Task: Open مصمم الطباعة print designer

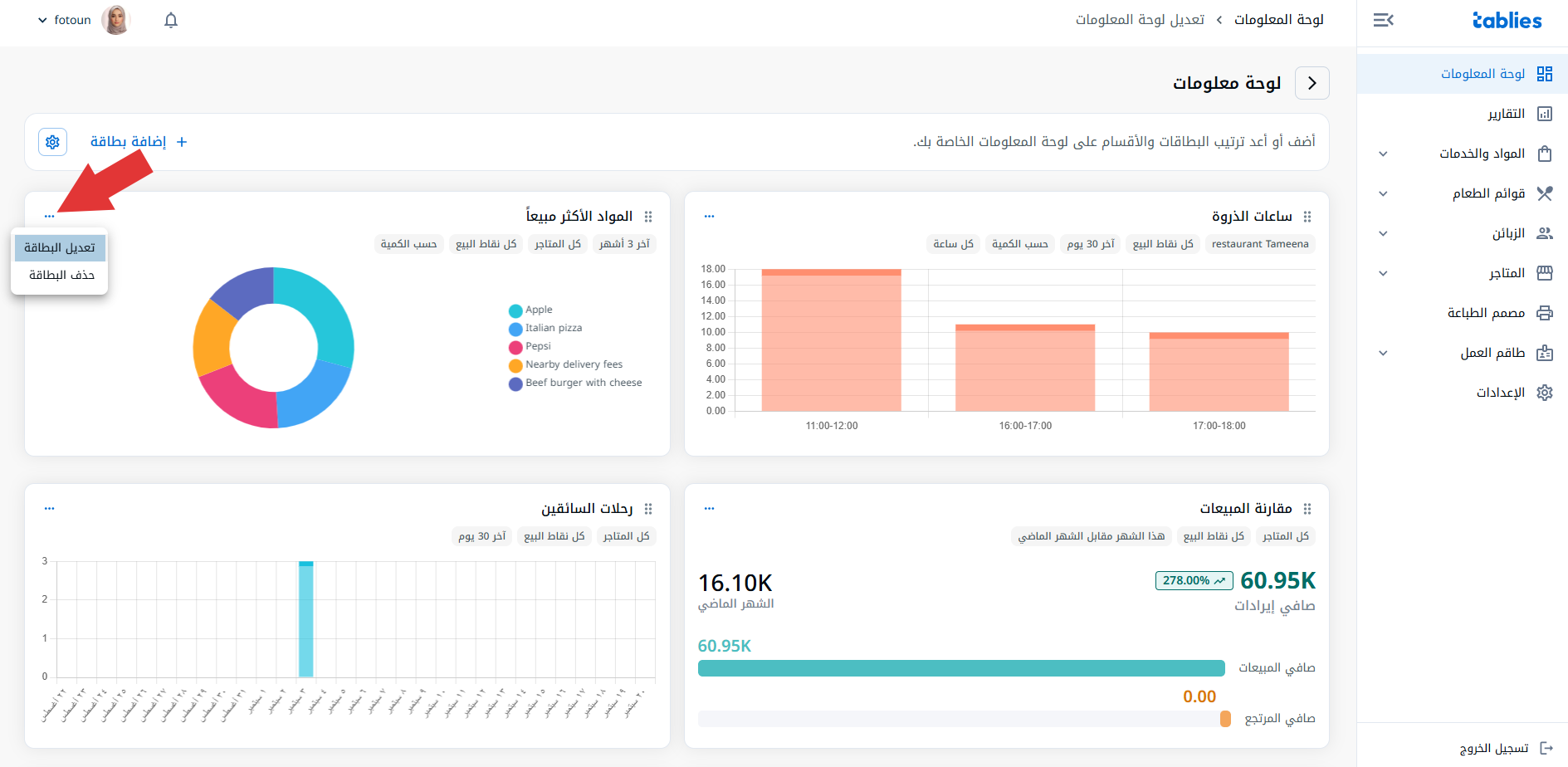Action: (1463, 313)
